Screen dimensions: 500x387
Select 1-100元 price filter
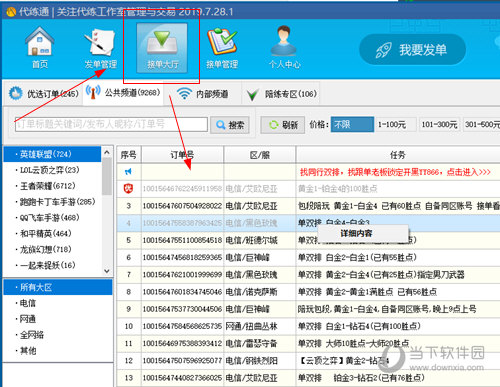coord(396,124)
